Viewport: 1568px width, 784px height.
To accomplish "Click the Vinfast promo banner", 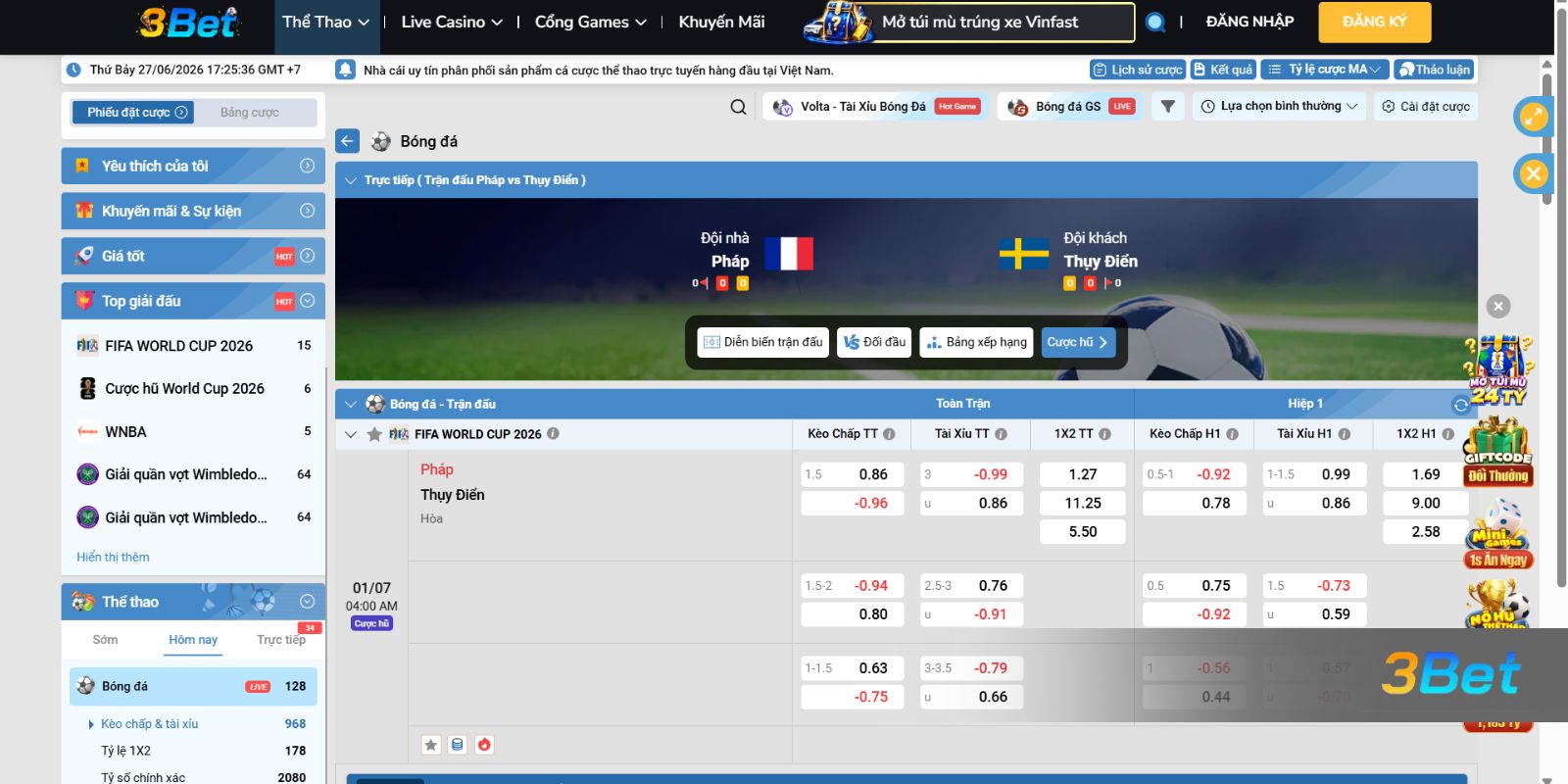I will pos(968,22).
